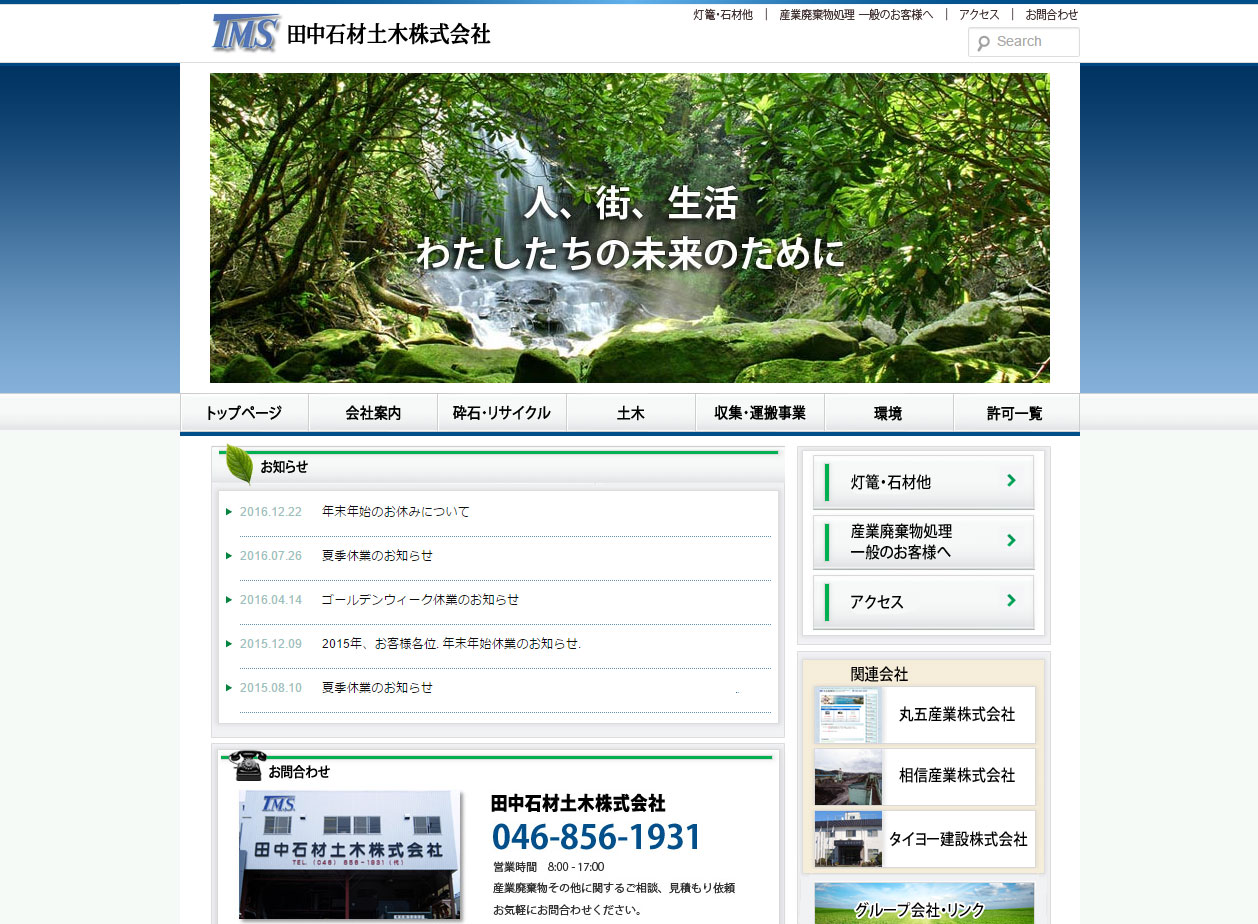Click the アクセス link in the header
Image resolution: width=1258 pixels, height=924 pixels.
point(979,15)
